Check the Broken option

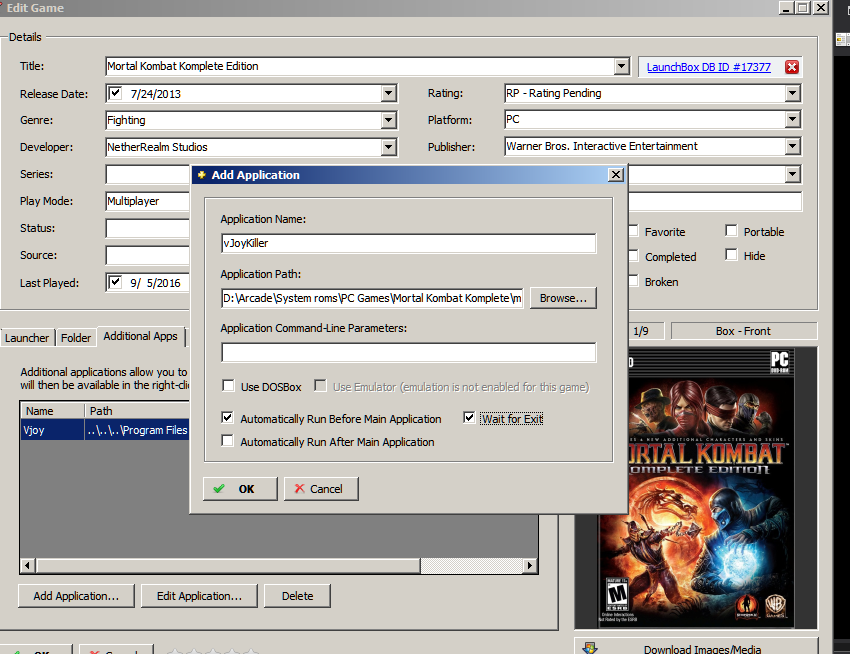[x=633, y=281]
